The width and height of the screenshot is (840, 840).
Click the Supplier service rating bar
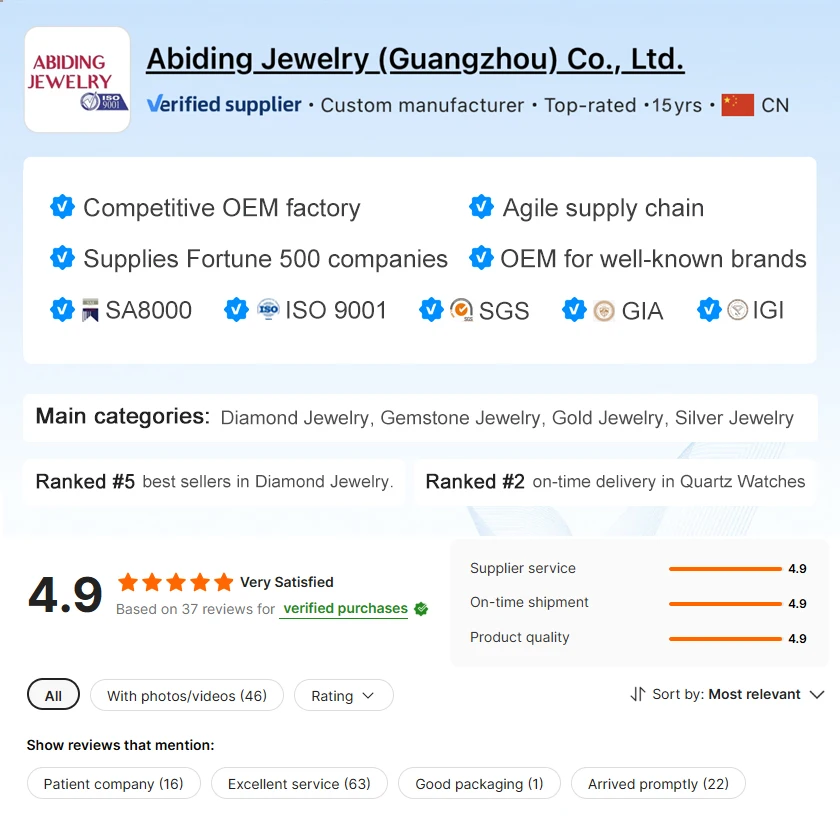coord(725,569)
